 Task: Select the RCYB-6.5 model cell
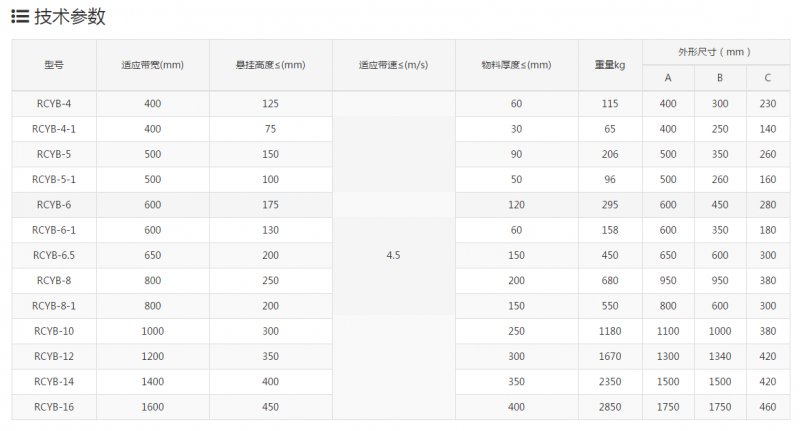(54, 255)
